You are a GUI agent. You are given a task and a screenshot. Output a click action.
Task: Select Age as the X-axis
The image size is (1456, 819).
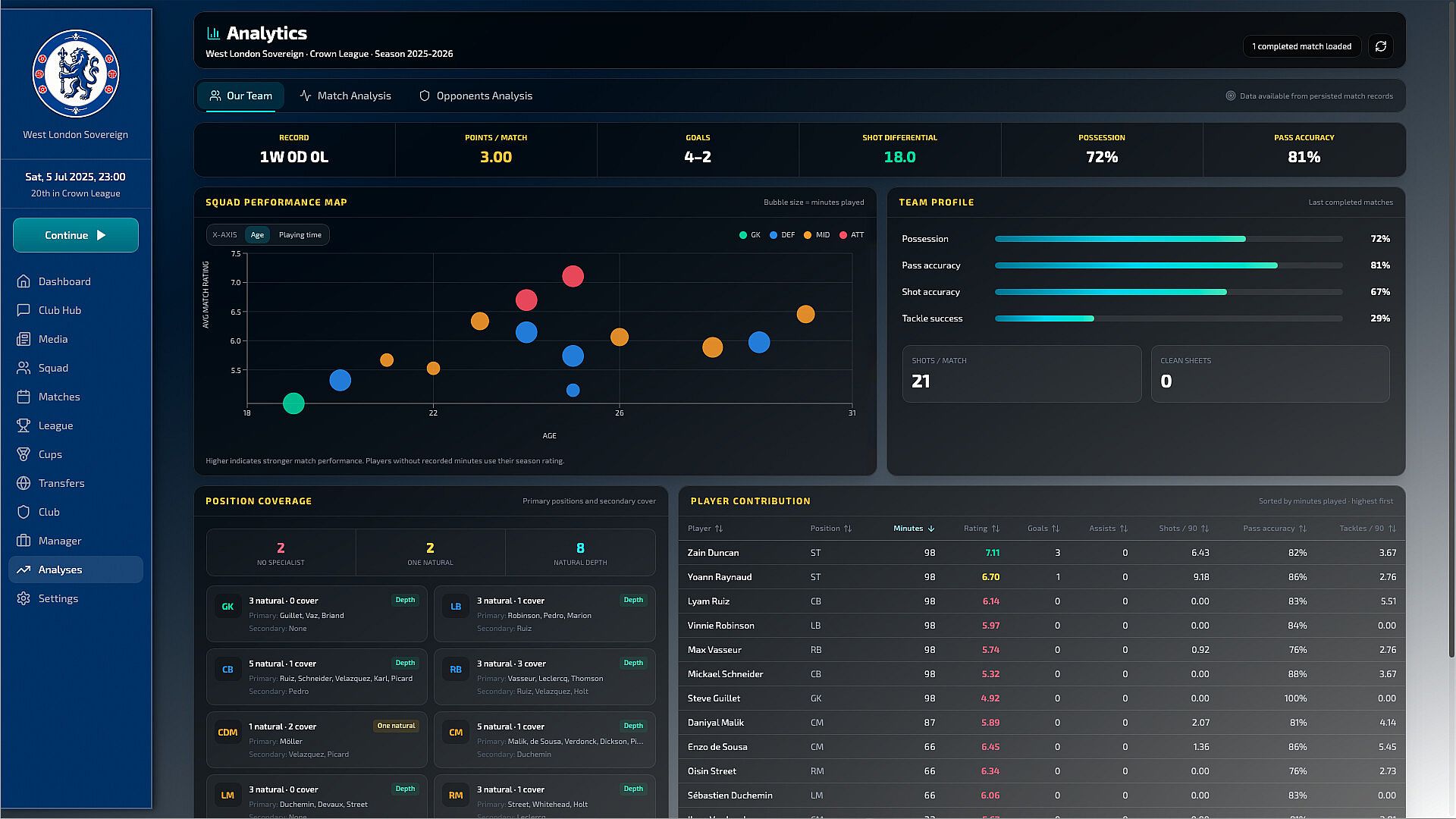[x=257, y=235]
